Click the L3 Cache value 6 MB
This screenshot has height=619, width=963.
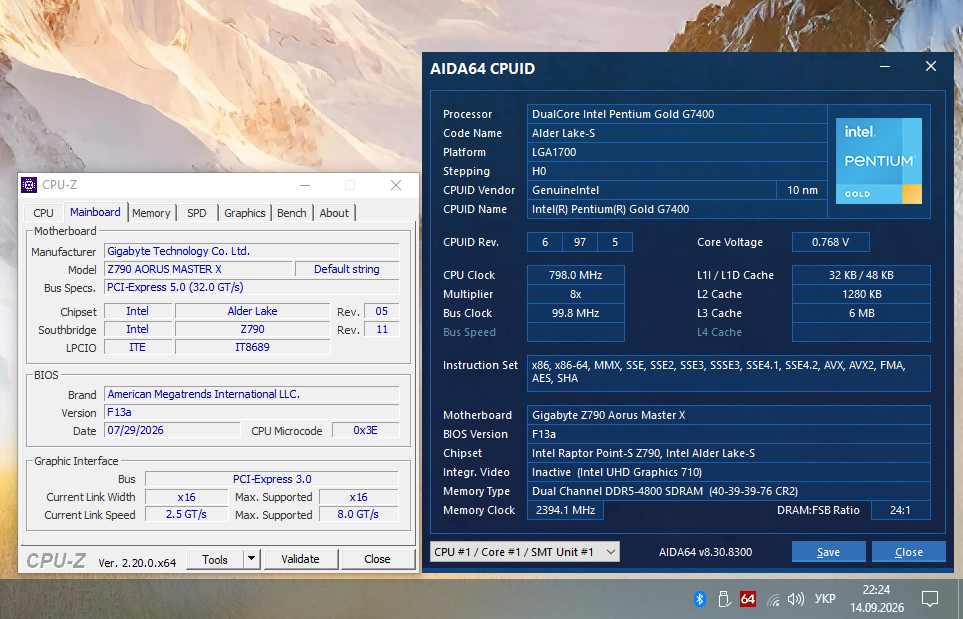tap(861, 313)
